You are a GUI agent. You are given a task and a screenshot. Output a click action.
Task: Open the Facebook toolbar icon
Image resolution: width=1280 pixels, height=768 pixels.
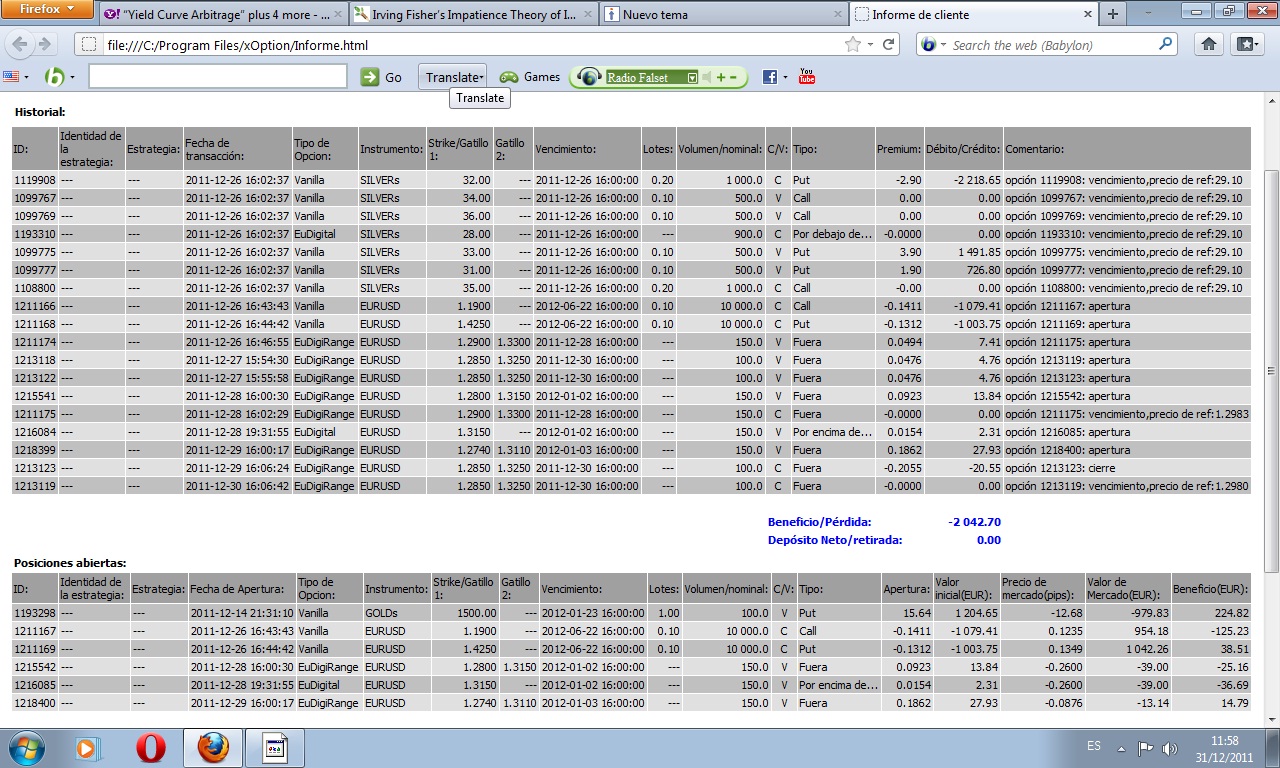(770, 77)
